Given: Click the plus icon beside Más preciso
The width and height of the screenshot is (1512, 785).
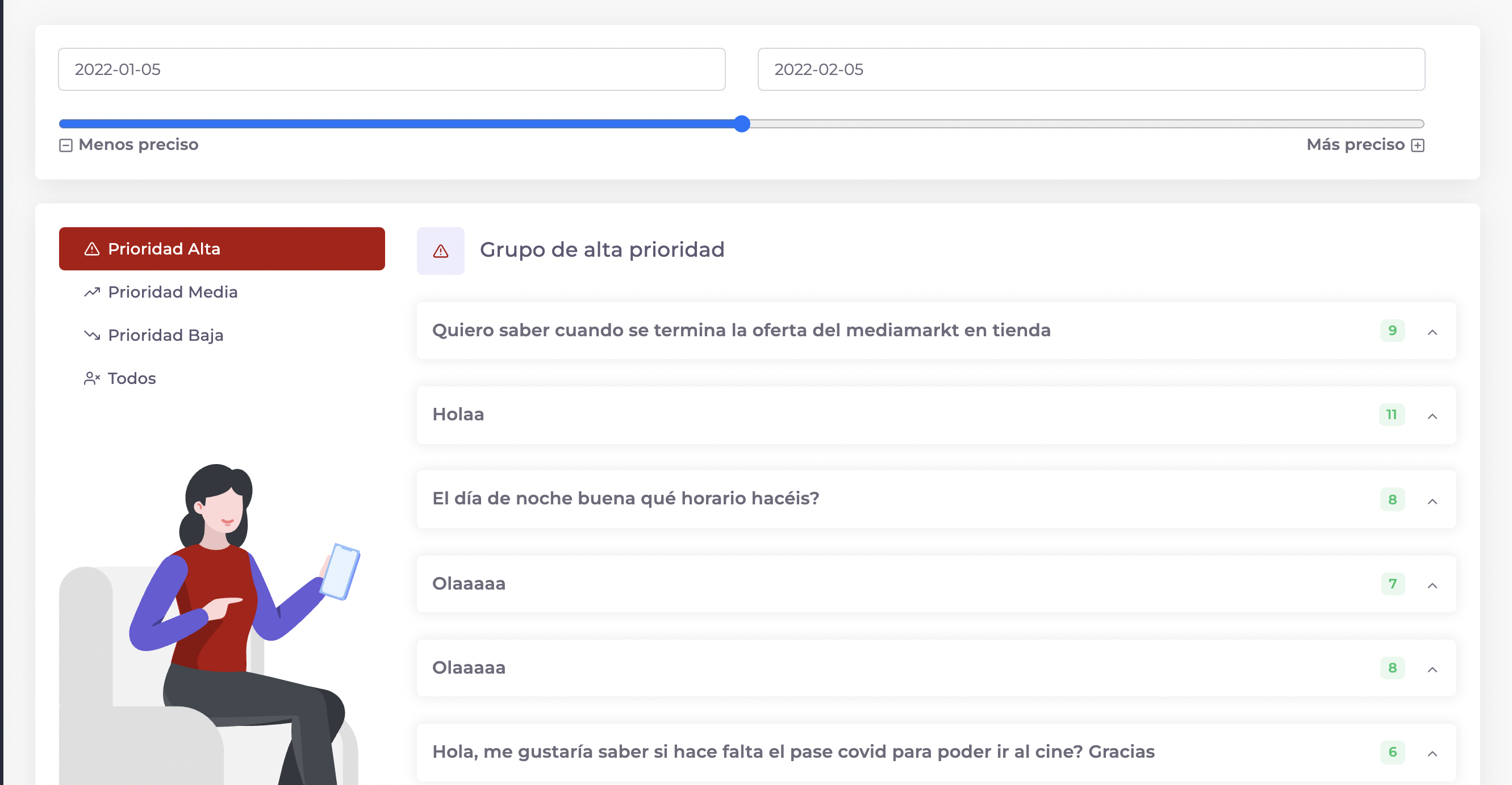Looking at the screenshot, I should pos(1418,145).
